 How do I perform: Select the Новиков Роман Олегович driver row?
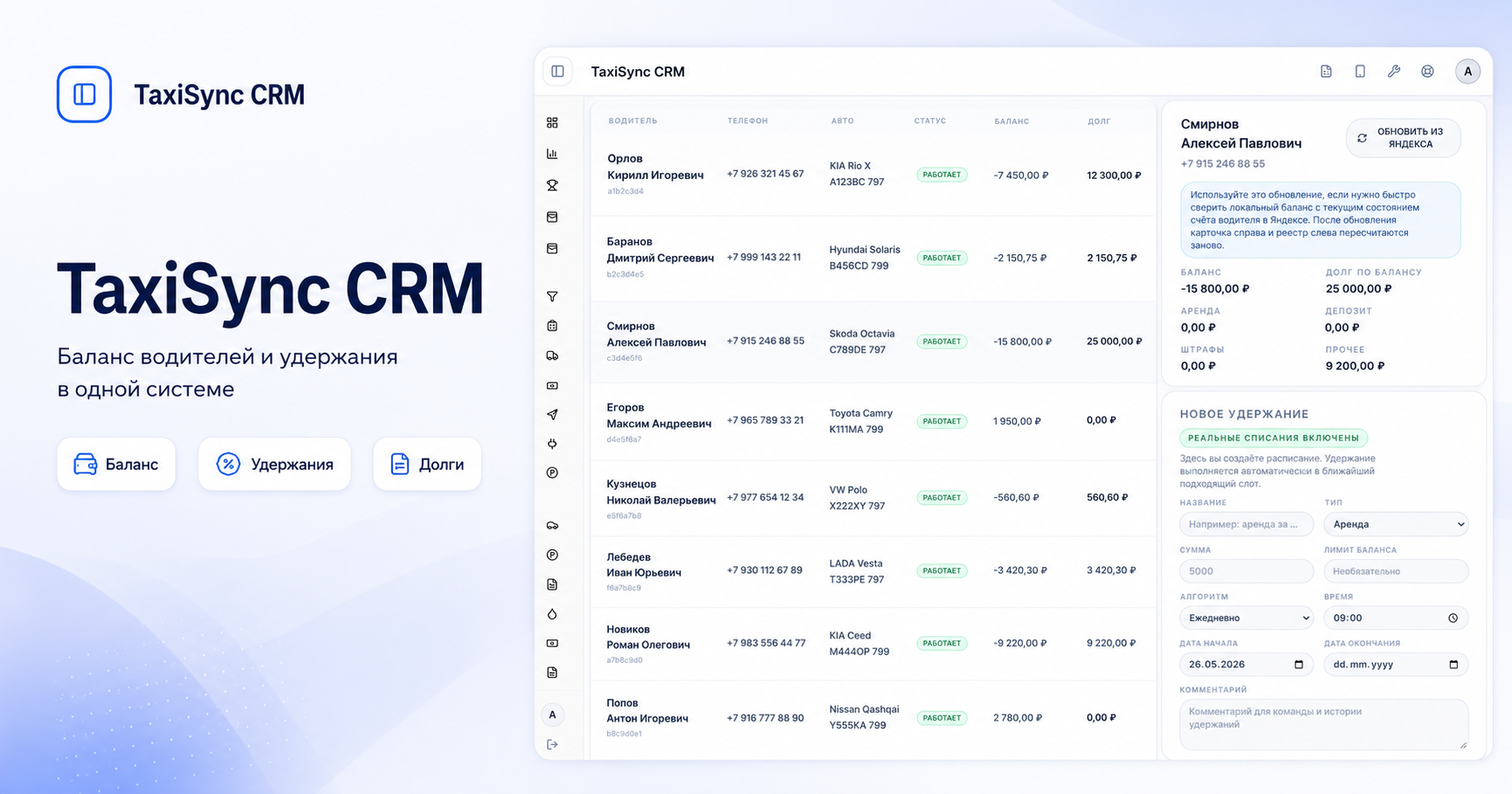point(873,644)
